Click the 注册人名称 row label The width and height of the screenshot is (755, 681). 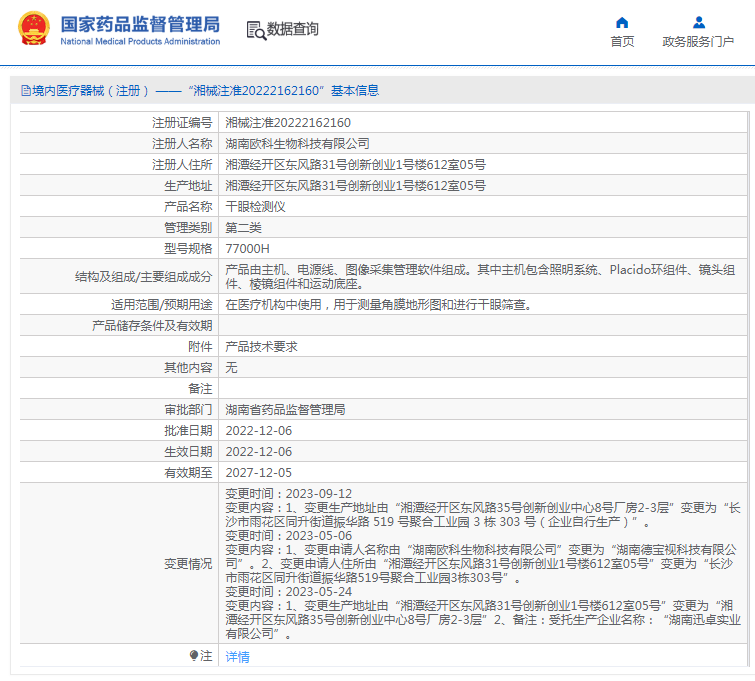point(182,144)
